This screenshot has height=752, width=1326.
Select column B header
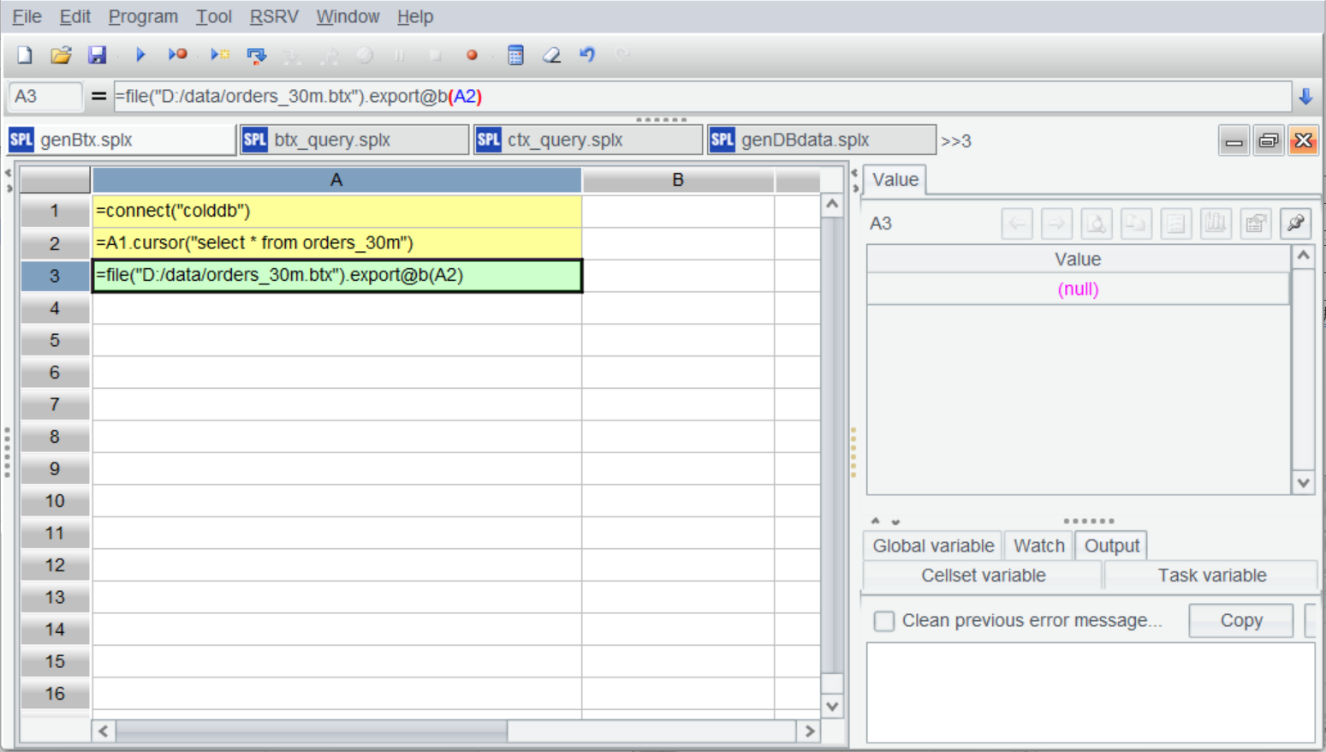point(678,180)
